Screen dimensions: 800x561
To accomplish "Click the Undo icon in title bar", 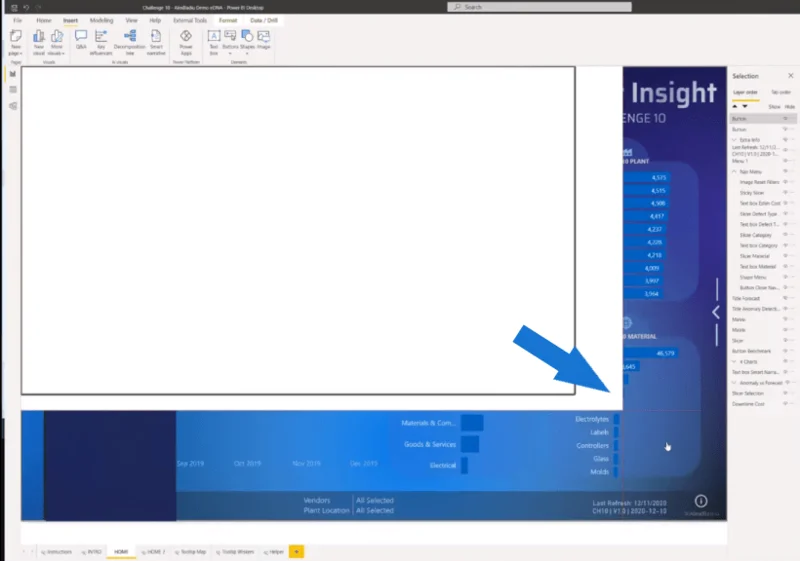I will pyautogui.click(x=26, y=7).
